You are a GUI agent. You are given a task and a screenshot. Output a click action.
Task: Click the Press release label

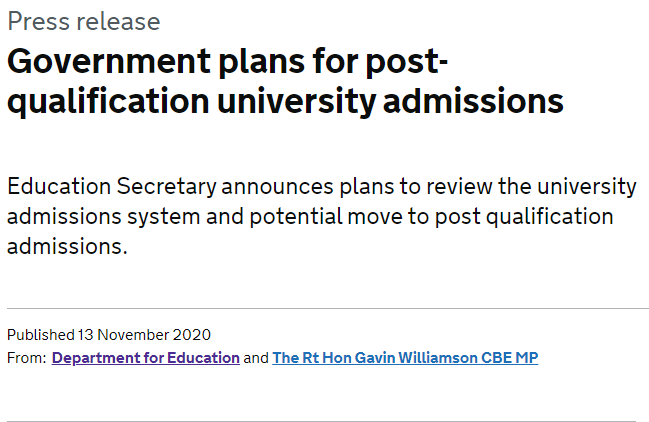click(x=84, y=21)
